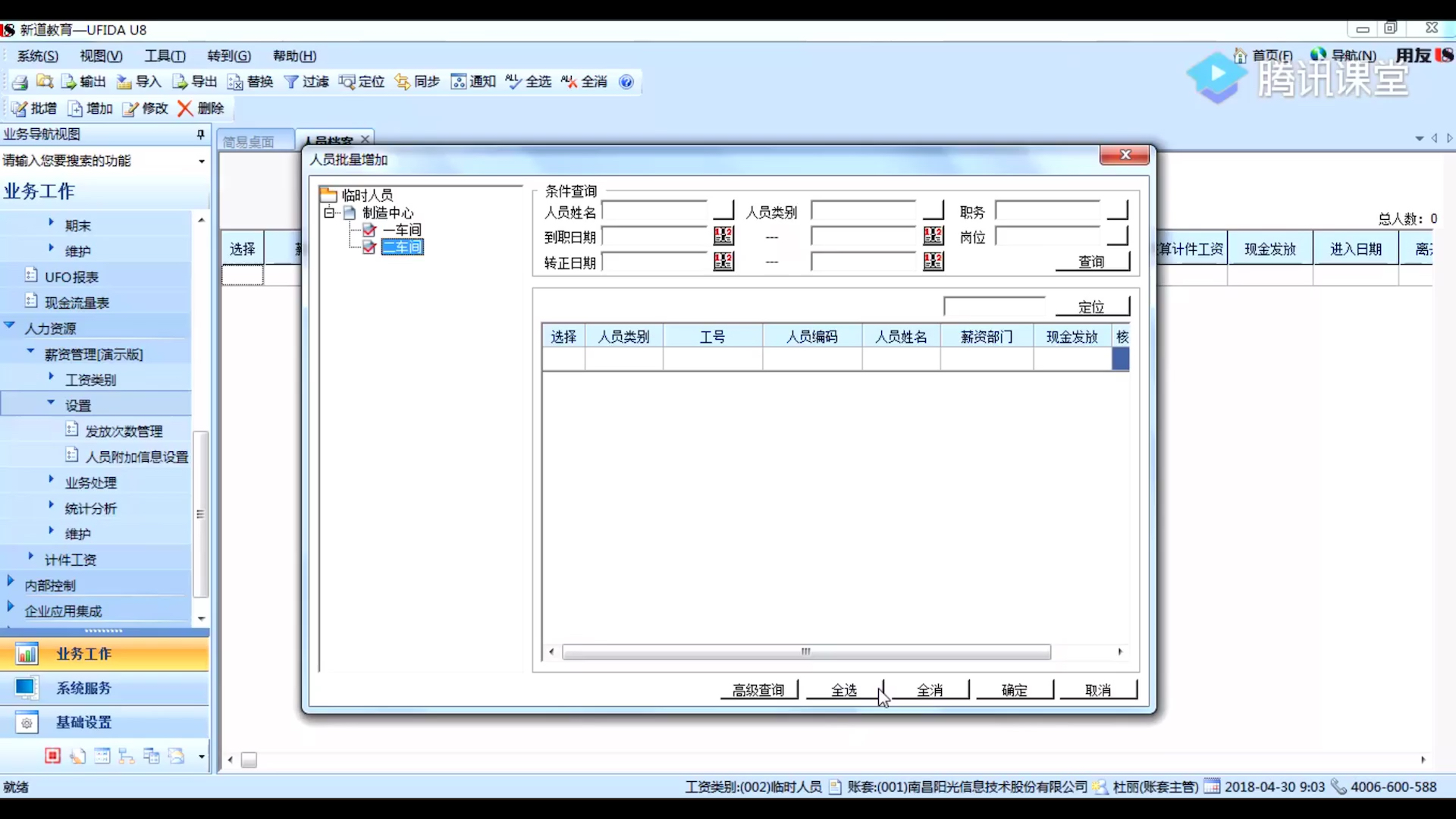Viewport: 1456px width, 819px height.
Task: Click the 删除 toolbar button
Action: 201,108
